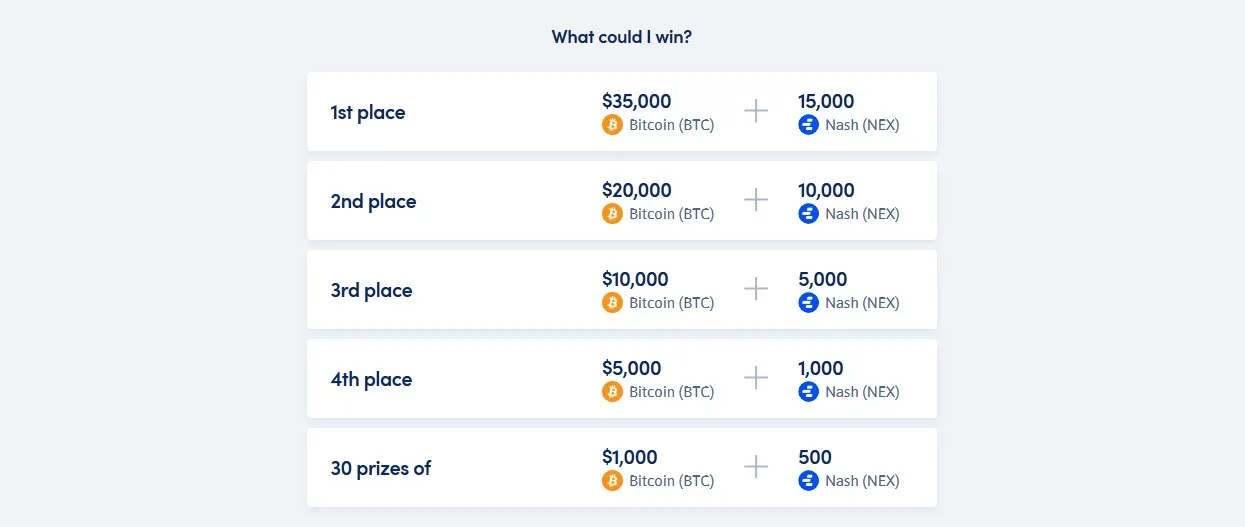1245x527 pixels.
Task: Click the plus sign in 1st place row
Action: pyautogui.click(x=756, y=111)
